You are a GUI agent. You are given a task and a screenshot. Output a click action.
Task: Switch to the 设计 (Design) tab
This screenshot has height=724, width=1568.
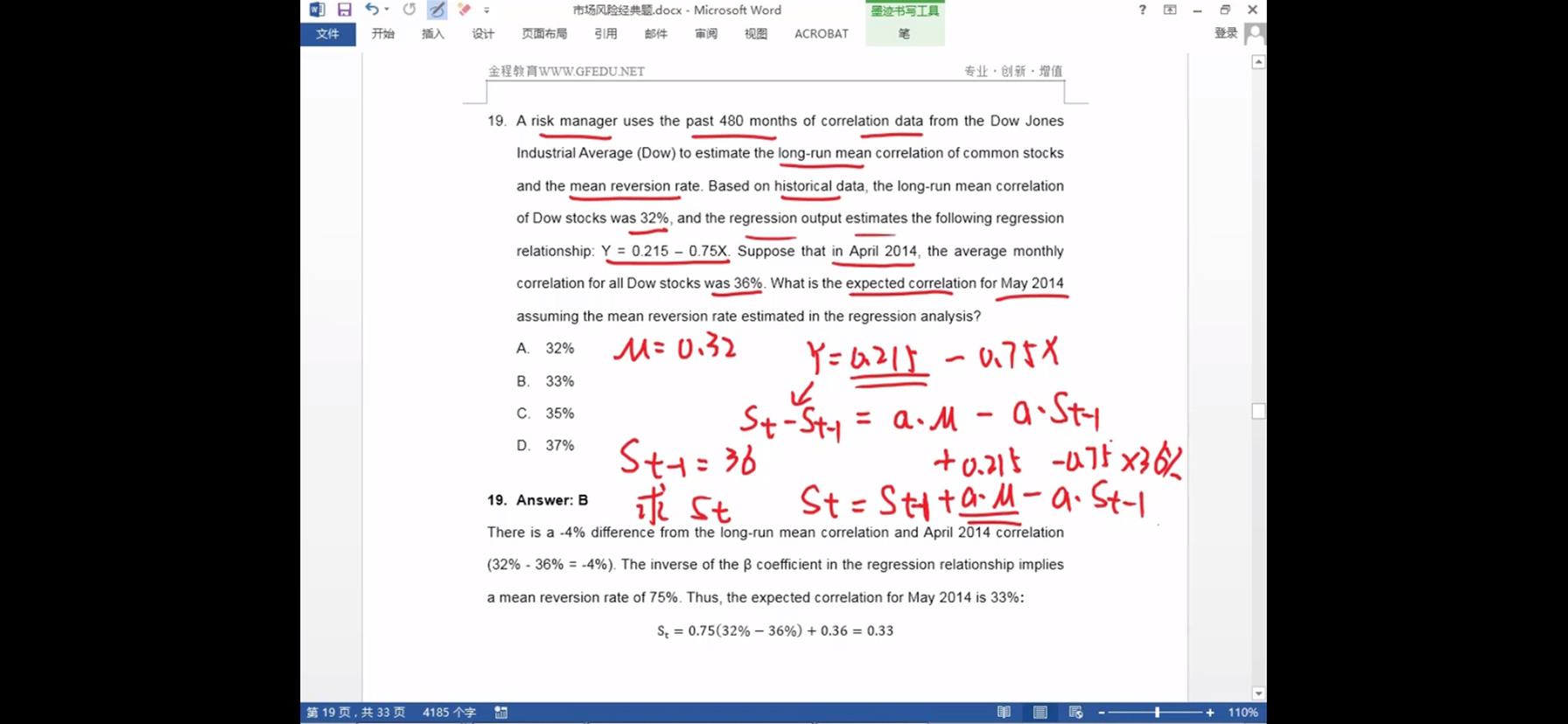click(483, 34)
